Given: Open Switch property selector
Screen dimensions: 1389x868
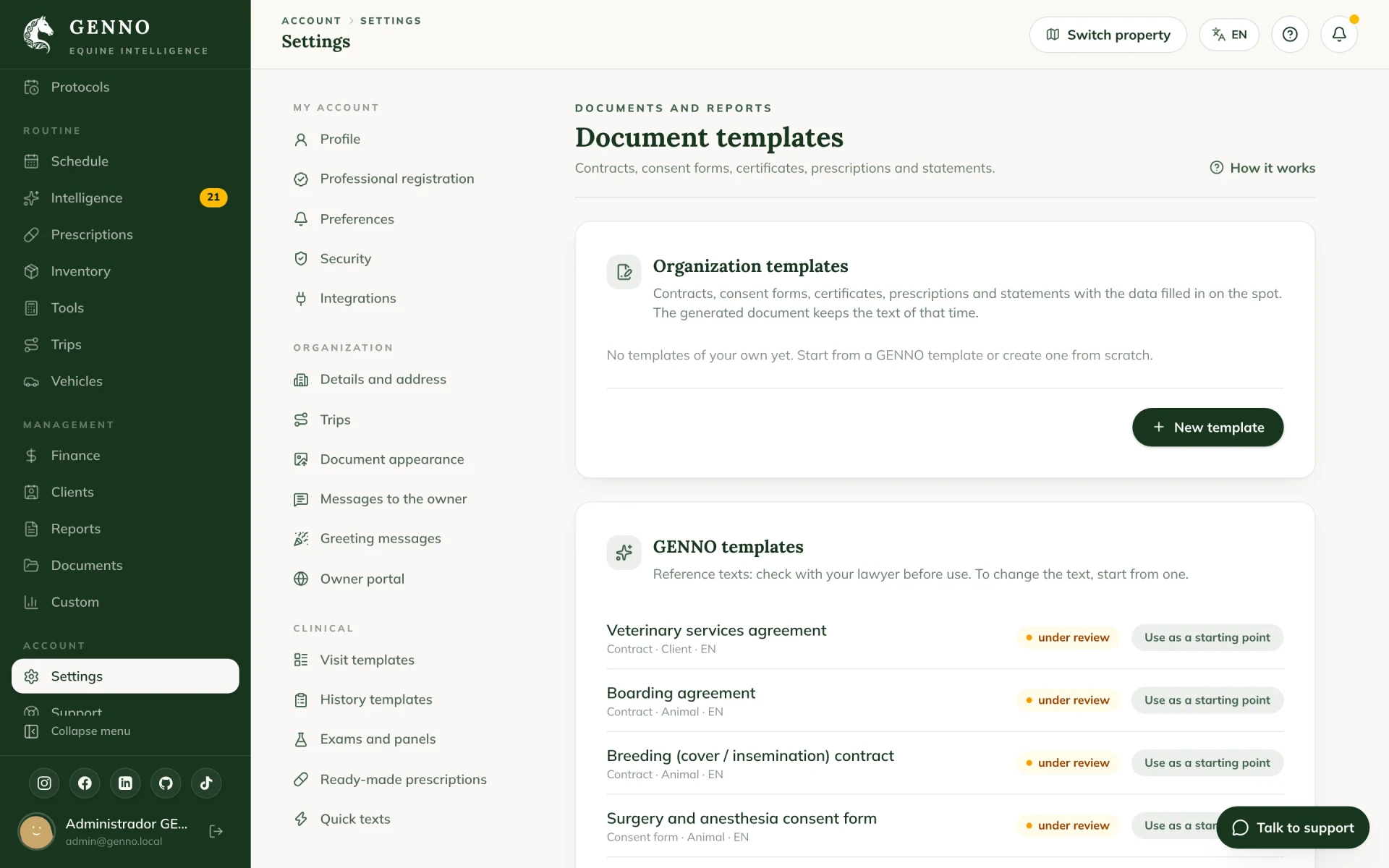Looking at the screenshot, I should pos(1108,35).
